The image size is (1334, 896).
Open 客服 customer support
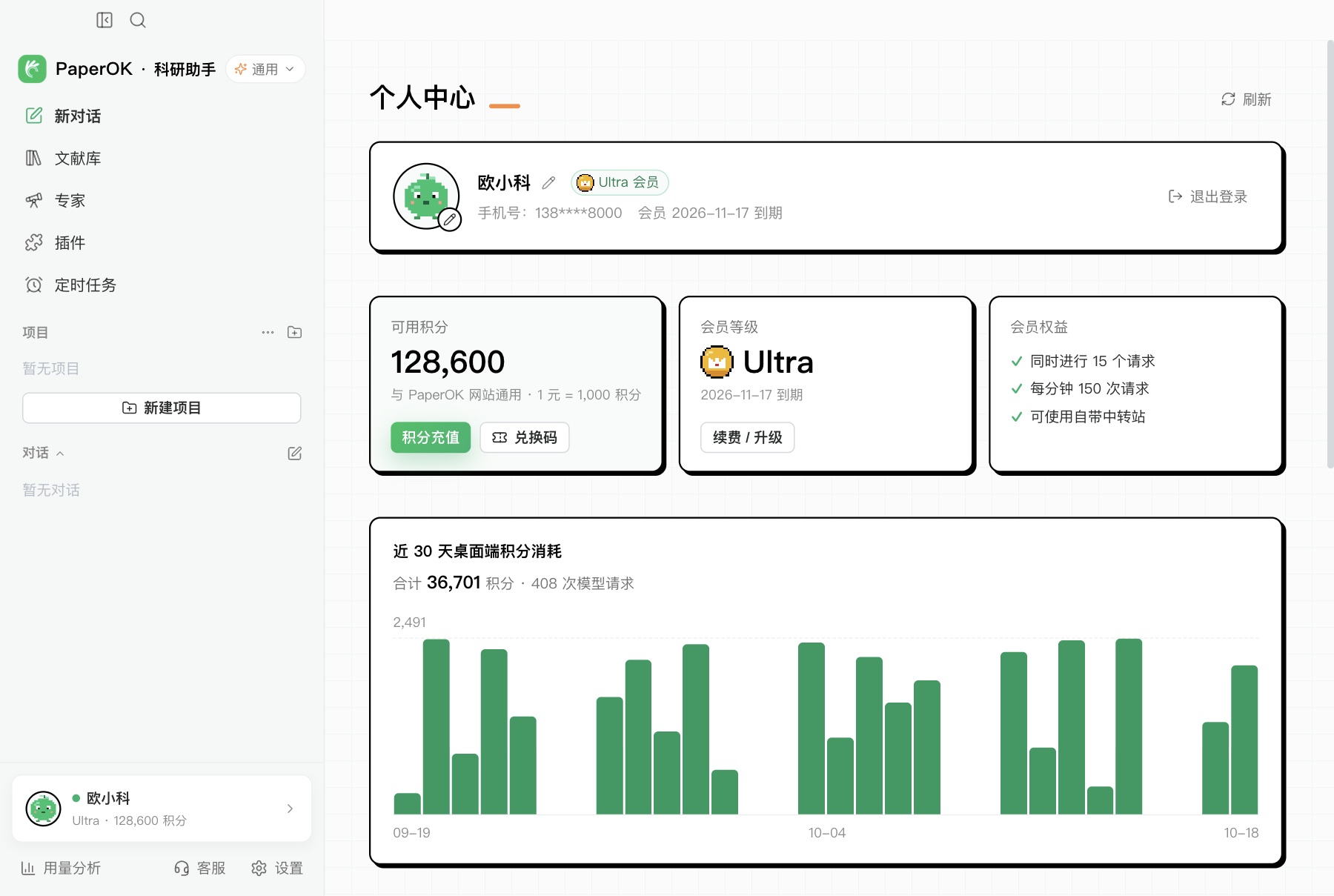point(199,868)
